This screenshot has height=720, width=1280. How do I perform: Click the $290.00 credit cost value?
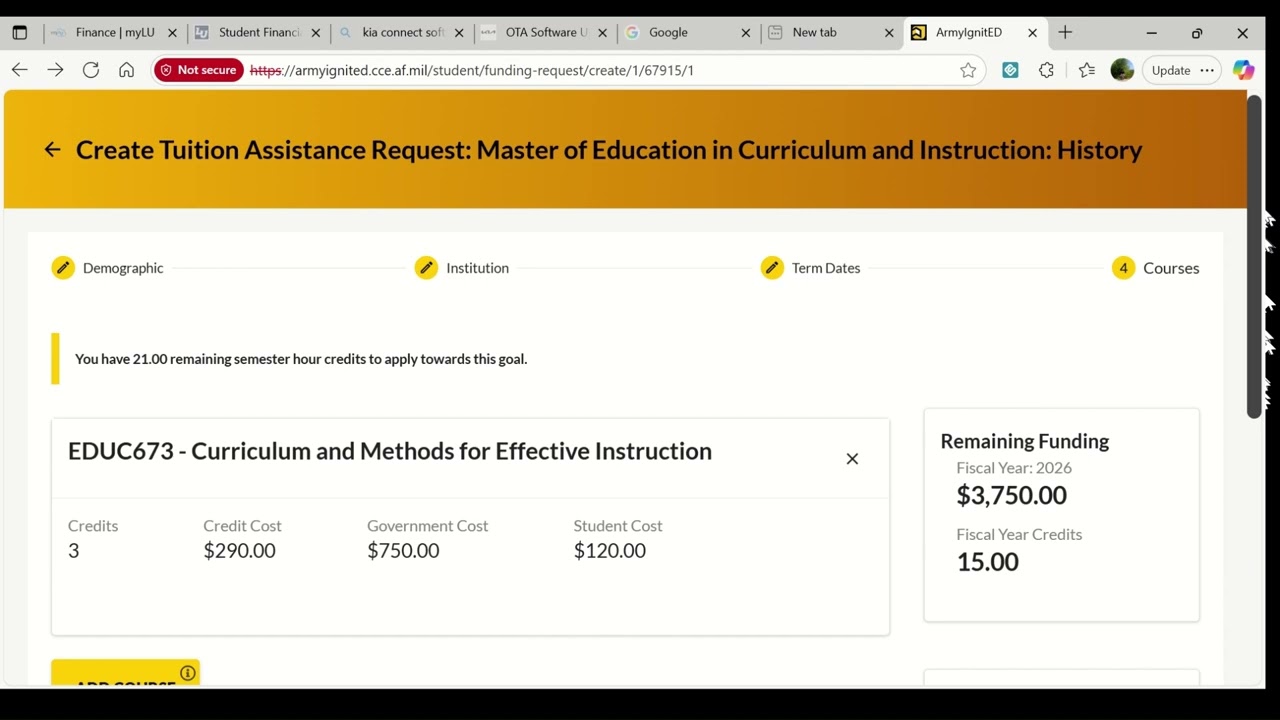tap(239, 551)
